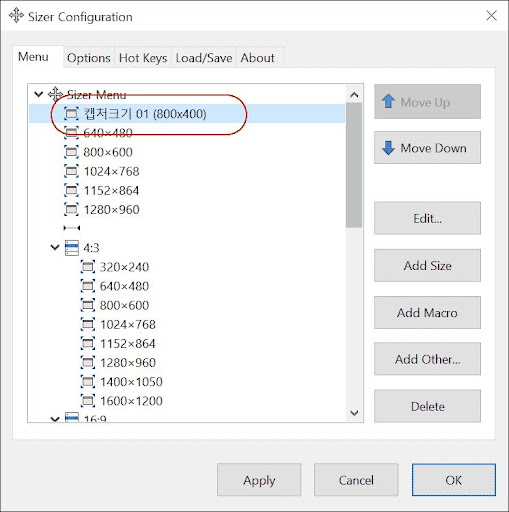Open the Options tab

click(89, 58)
